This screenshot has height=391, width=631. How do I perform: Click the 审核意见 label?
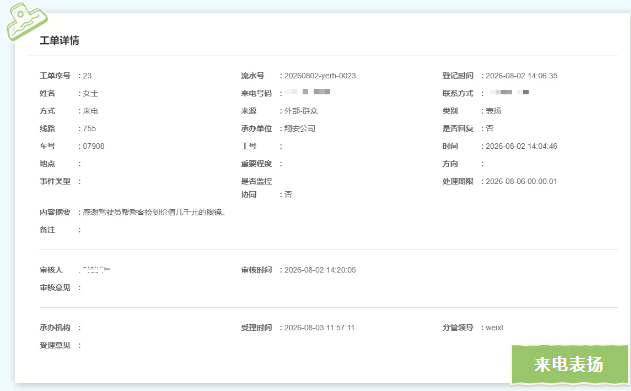tap(55, 288)
